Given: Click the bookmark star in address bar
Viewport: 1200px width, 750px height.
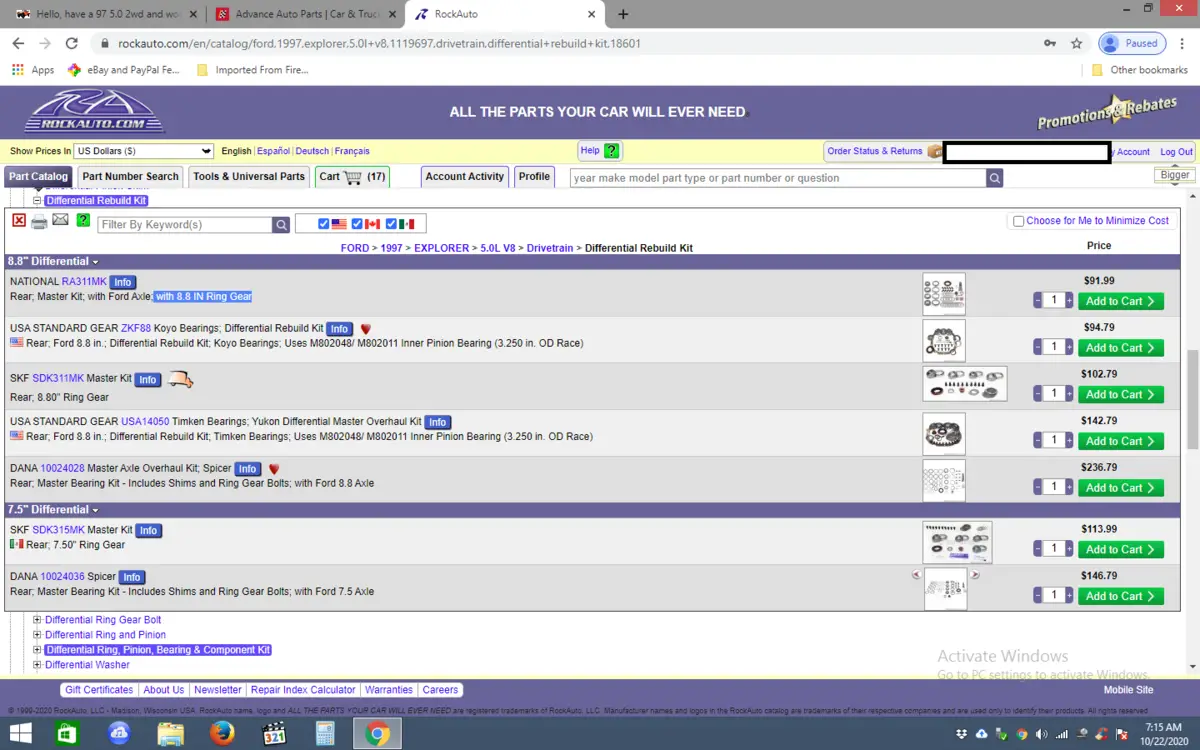Looking at the screenshot, I should click(x=1076, y=43).
